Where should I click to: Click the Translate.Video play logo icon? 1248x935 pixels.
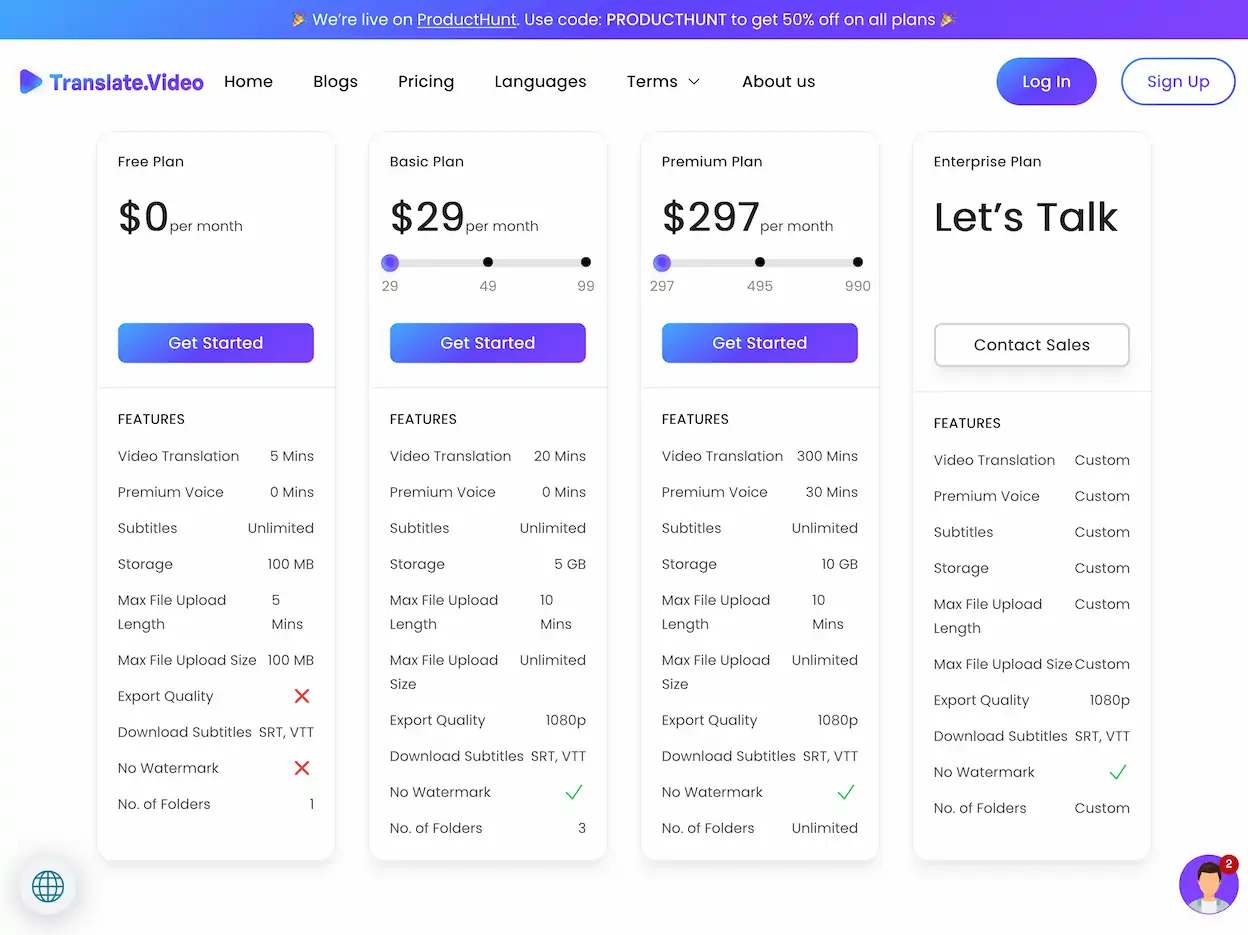tap(29, 81)
